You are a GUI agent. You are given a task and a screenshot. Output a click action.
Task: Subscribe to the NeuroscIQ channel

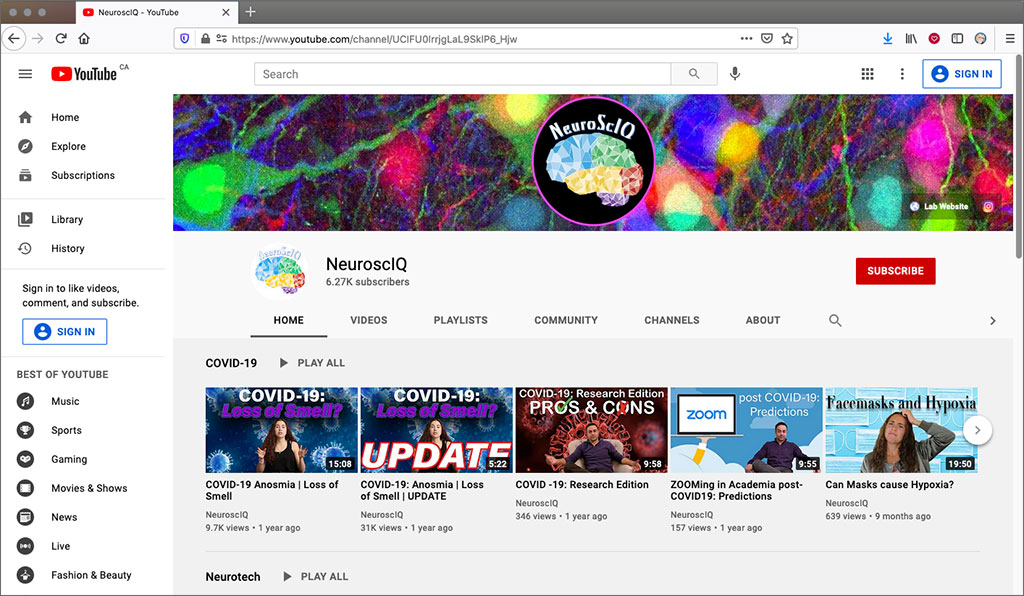tap(895, 271)
